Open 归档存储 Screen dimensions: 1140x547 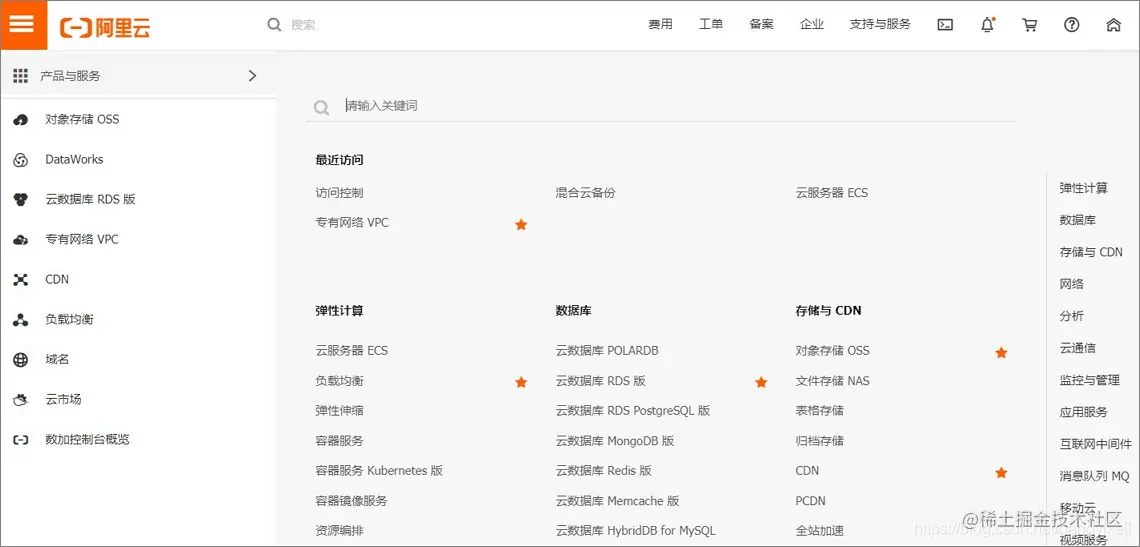(x=819, y=441)
